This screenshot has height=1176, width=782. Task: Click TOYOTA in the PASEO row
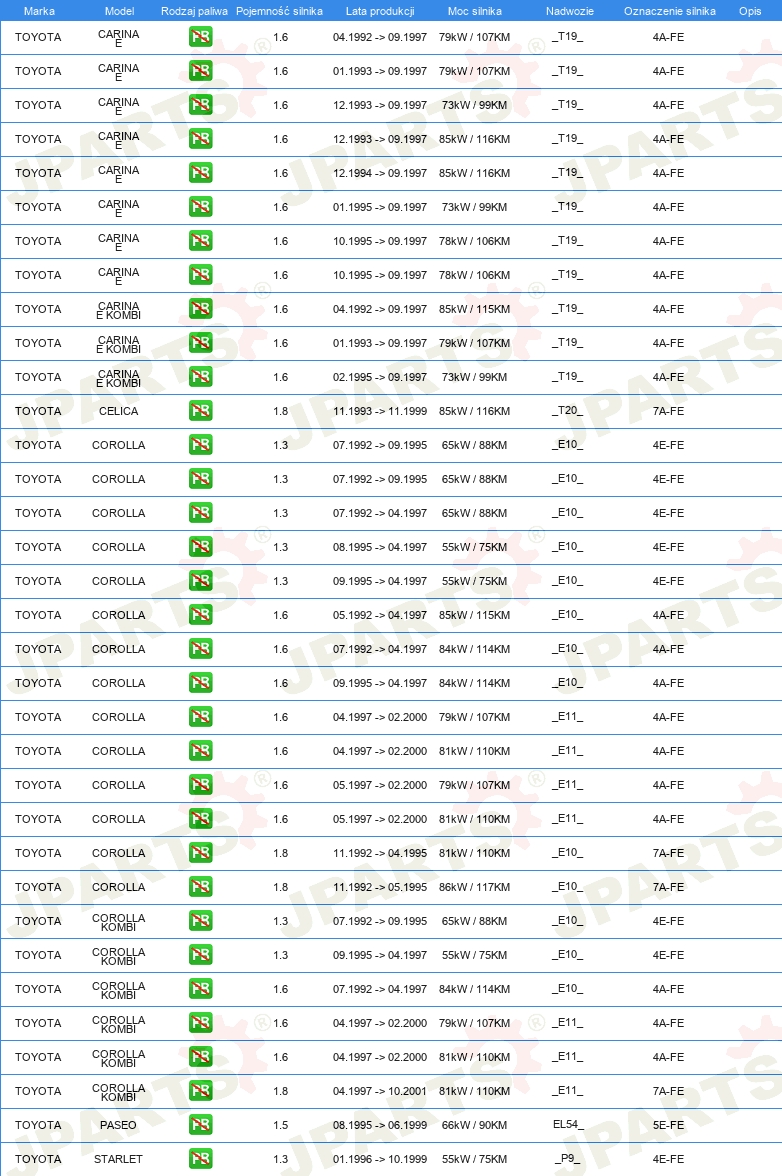pos(38,1125)
